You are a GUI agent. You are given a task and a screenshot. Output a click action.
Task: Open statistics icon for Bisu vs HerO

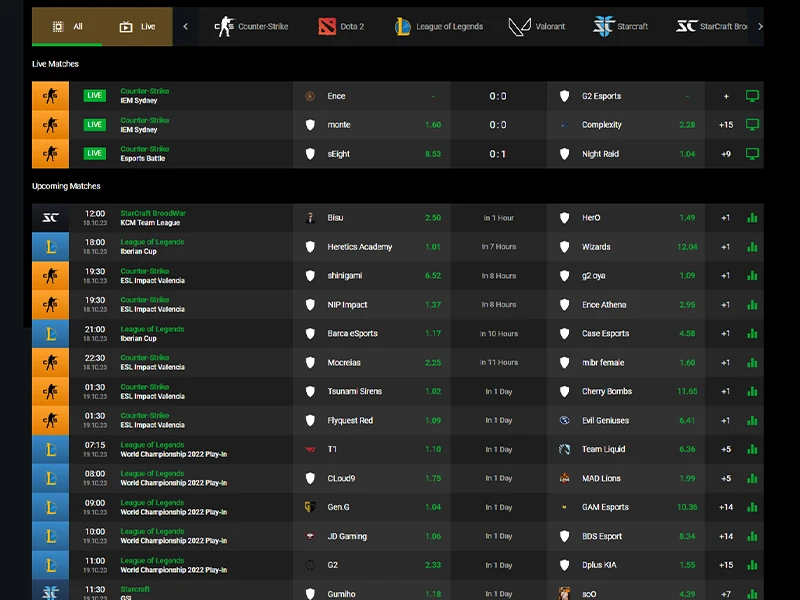click(752, 218)
